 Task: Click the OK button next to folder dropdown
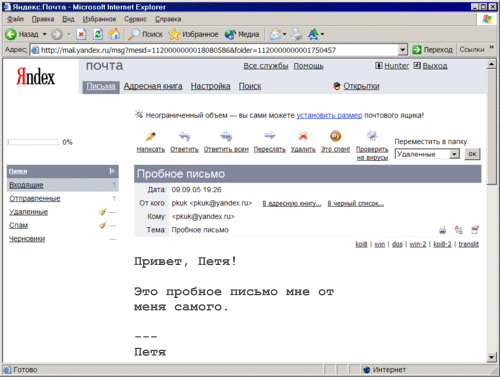click(472, 154)
